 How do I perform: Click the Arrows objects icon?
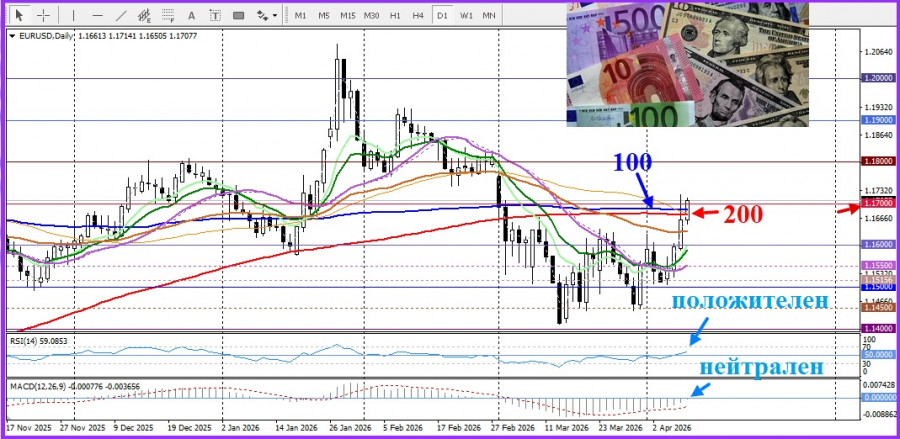tap(262, 15)
